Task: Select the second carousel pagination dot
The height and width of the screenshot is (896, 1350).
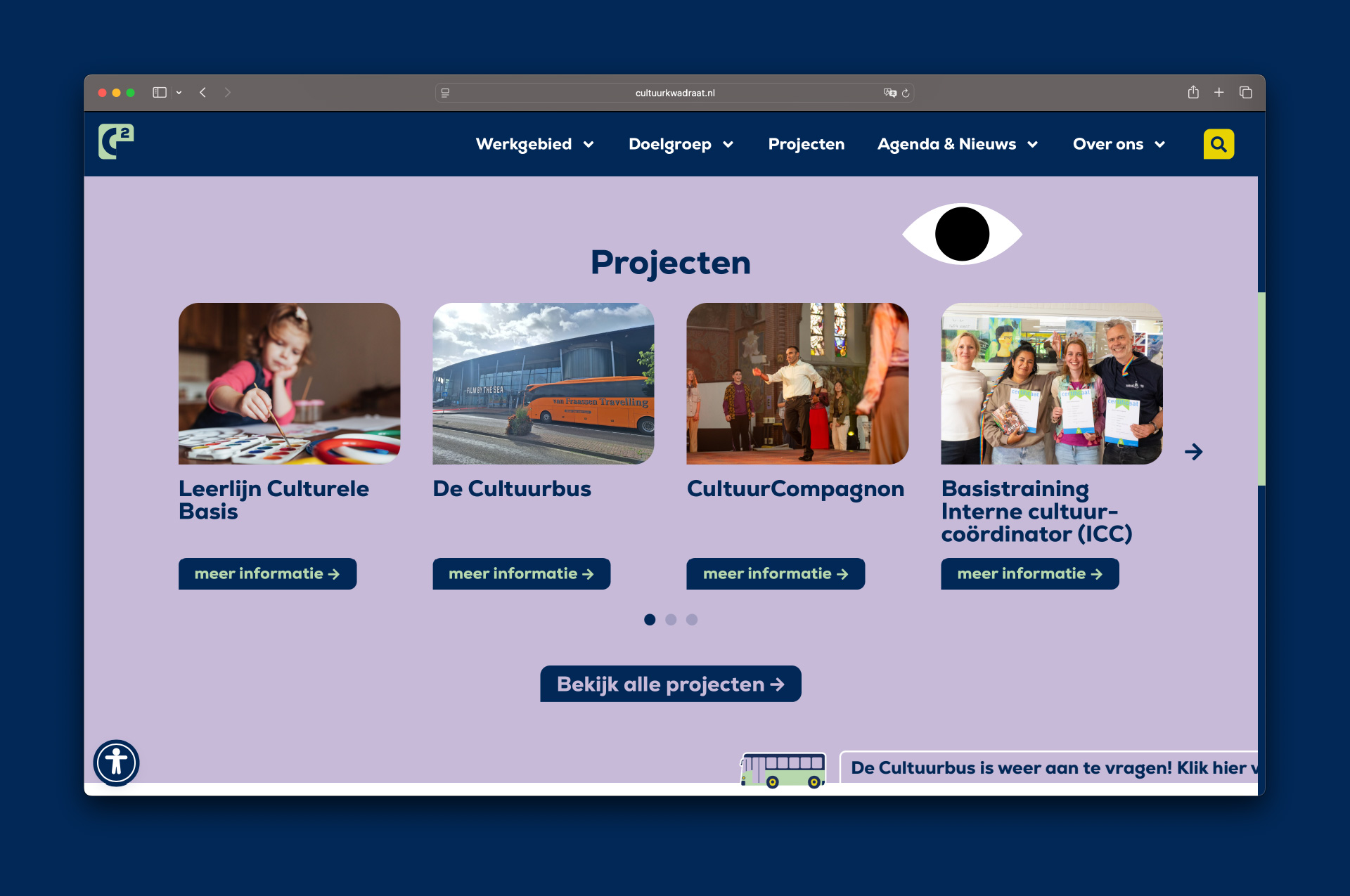Action: pos(671,619)
